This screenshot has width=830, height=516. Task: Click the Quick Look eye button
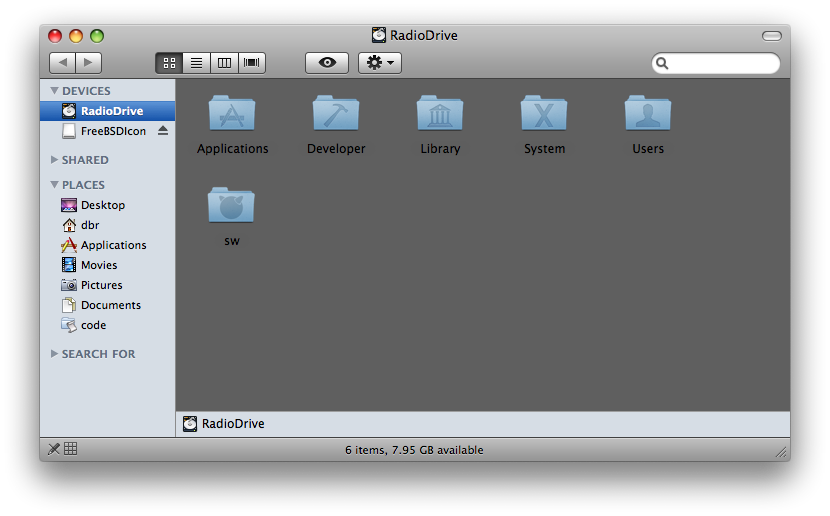coord(327,63)
